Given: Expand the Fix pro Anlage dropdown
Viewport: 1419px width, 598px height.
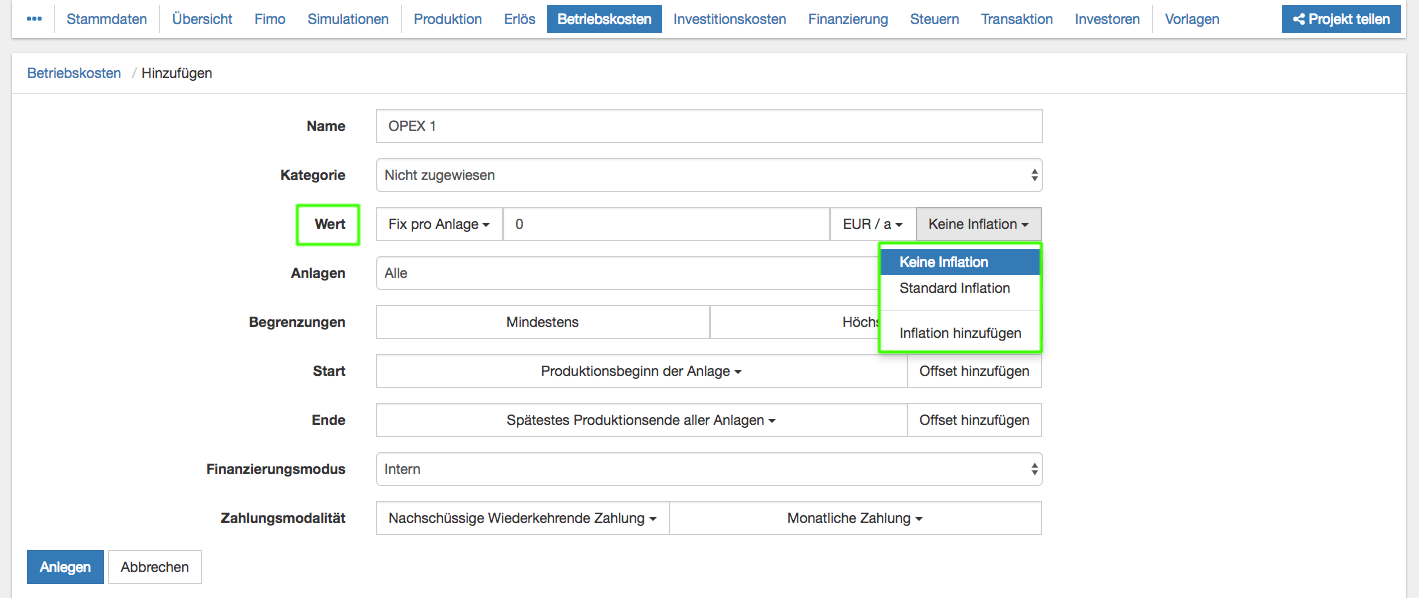Looking at the screenshot, I should click(439, 224).
